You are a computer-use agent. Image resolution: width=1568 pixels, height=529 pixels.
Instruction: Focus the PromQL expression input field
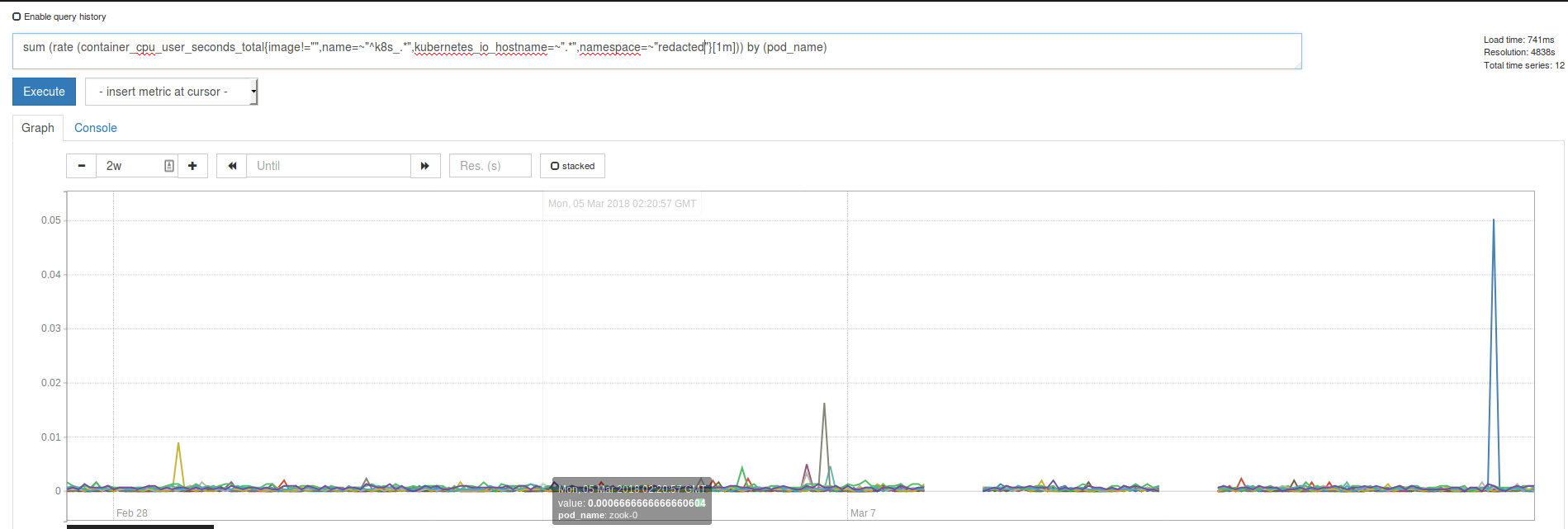click(x=656, y=51)
